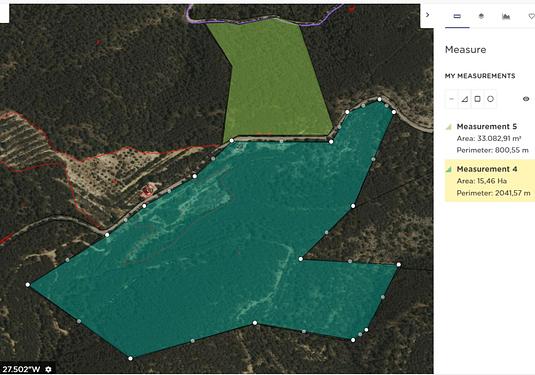Open the elevation profile tab icon
This screenshot has height=375, width=535.
click(506, 16)
